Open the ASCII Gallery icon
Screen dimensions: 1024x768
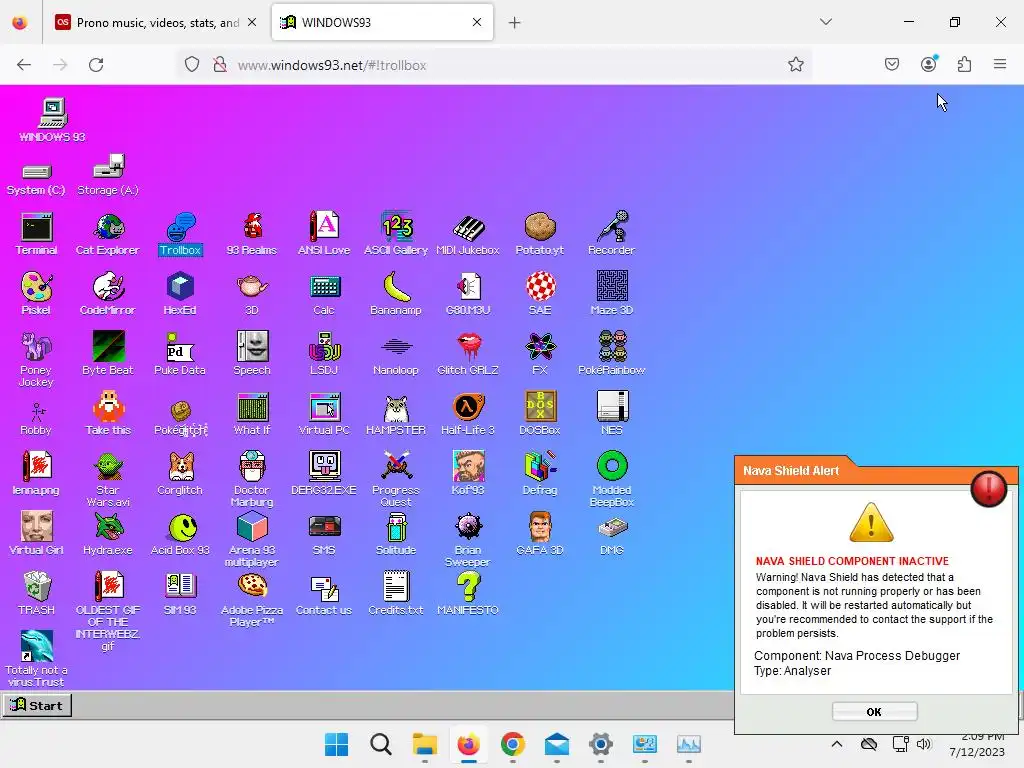396,234
